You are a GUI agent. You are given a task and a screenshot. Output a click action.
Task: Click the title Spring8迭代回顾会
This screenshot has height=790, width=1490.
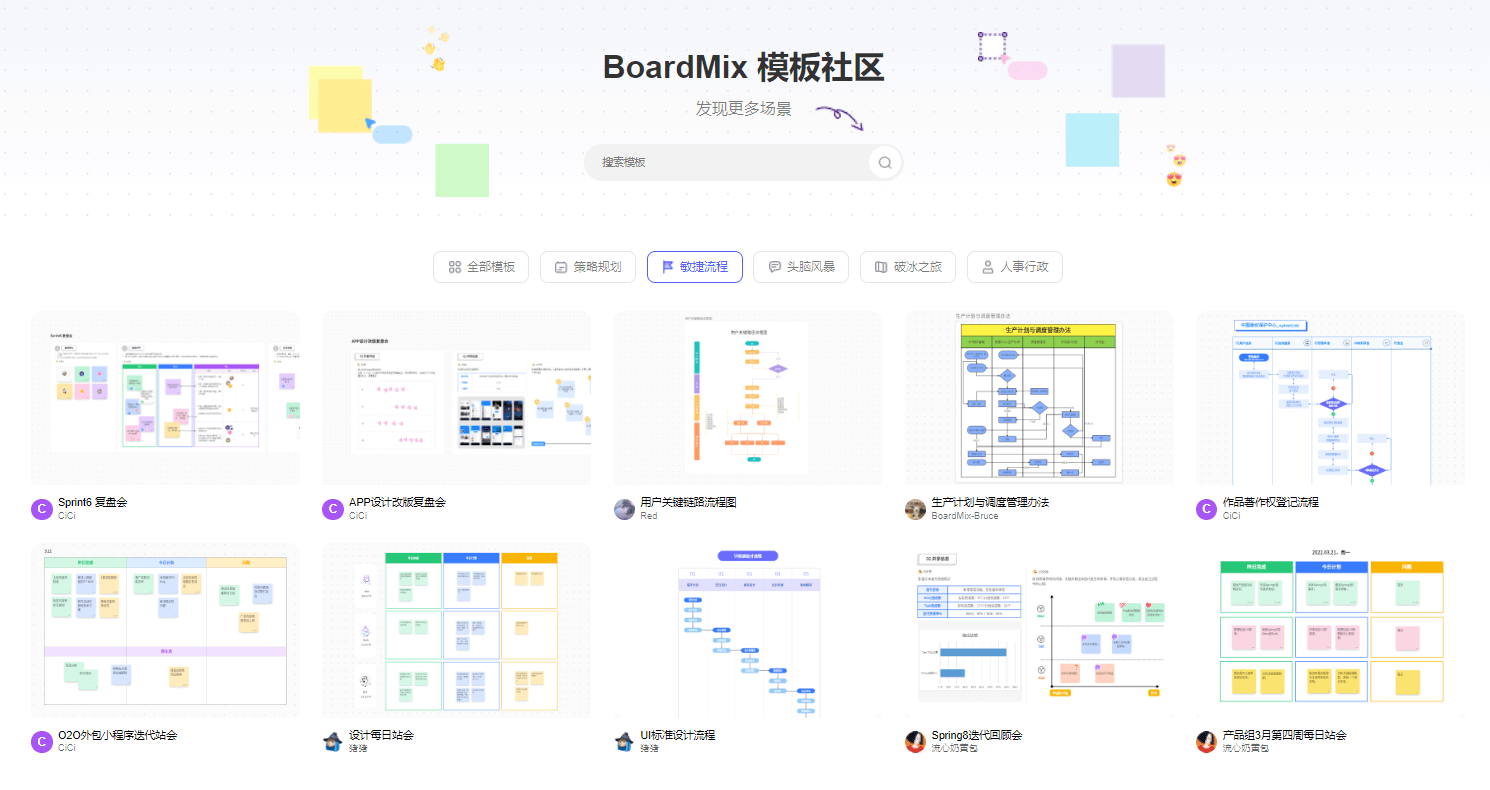tap(977, 735)
